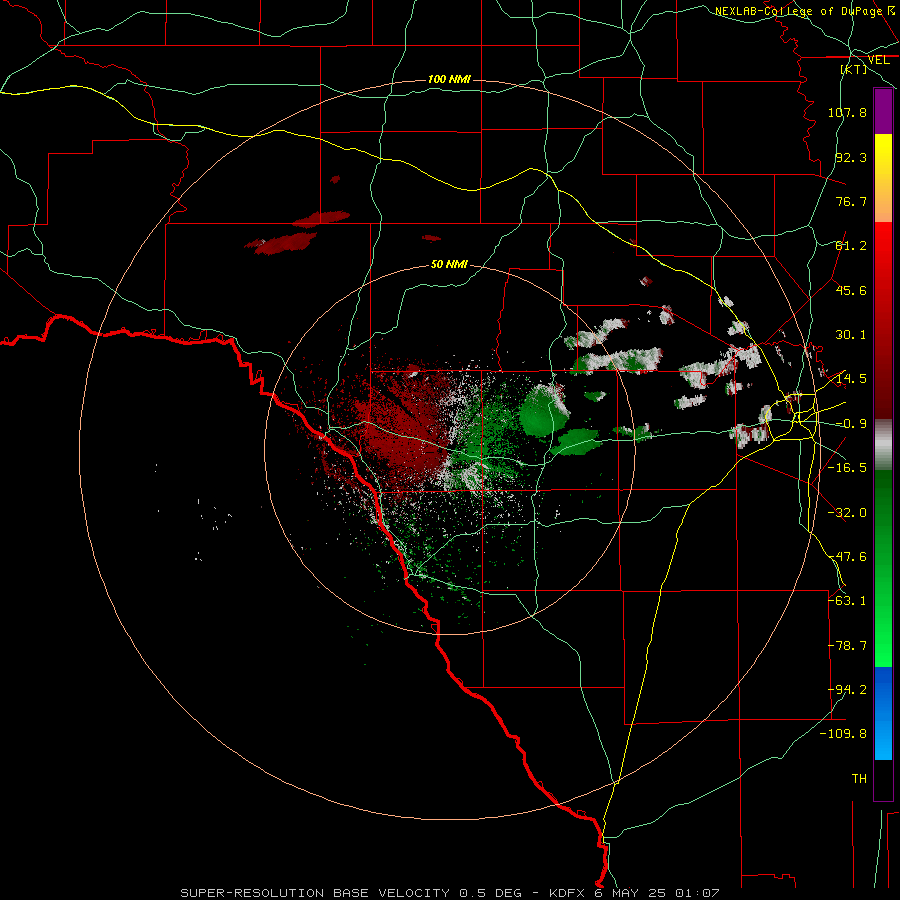Click the KDFX station identifier in caption
900x900 pixels.
pyautogui.click(x=567, y=893)
